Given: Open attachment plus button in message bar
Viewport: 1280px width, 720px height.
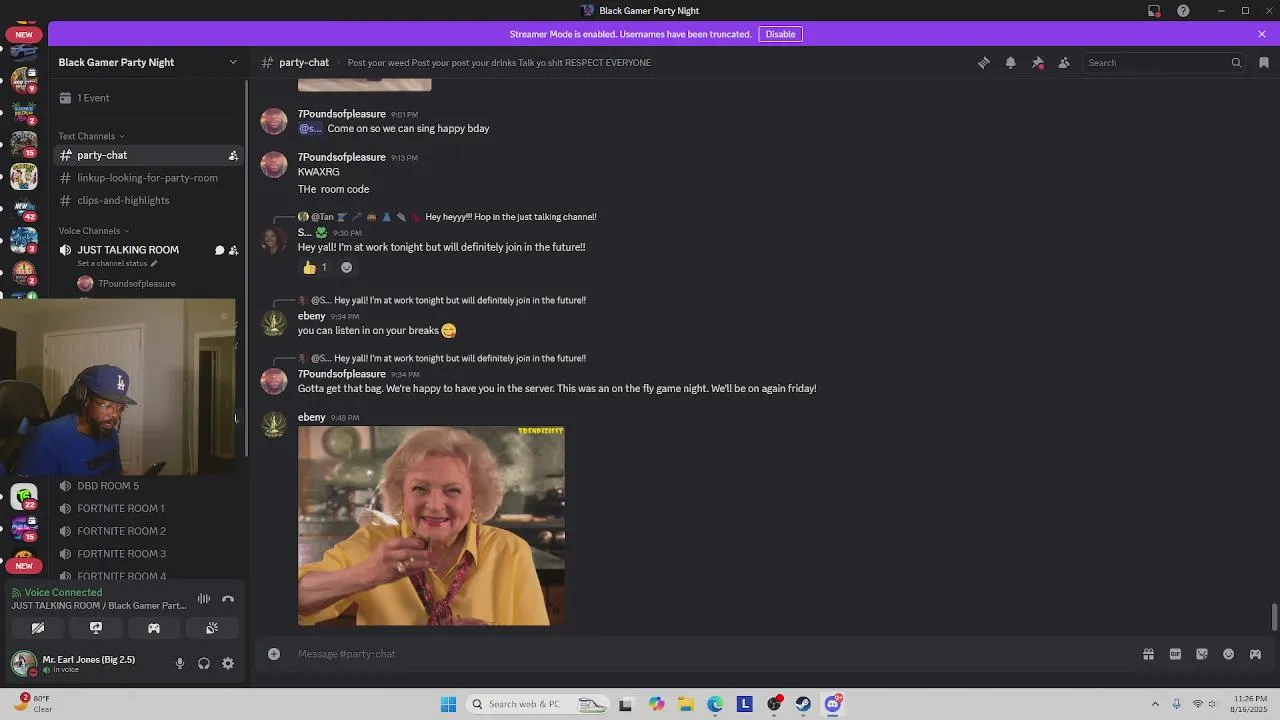Looking at the screenshot, I should (274, 654).
